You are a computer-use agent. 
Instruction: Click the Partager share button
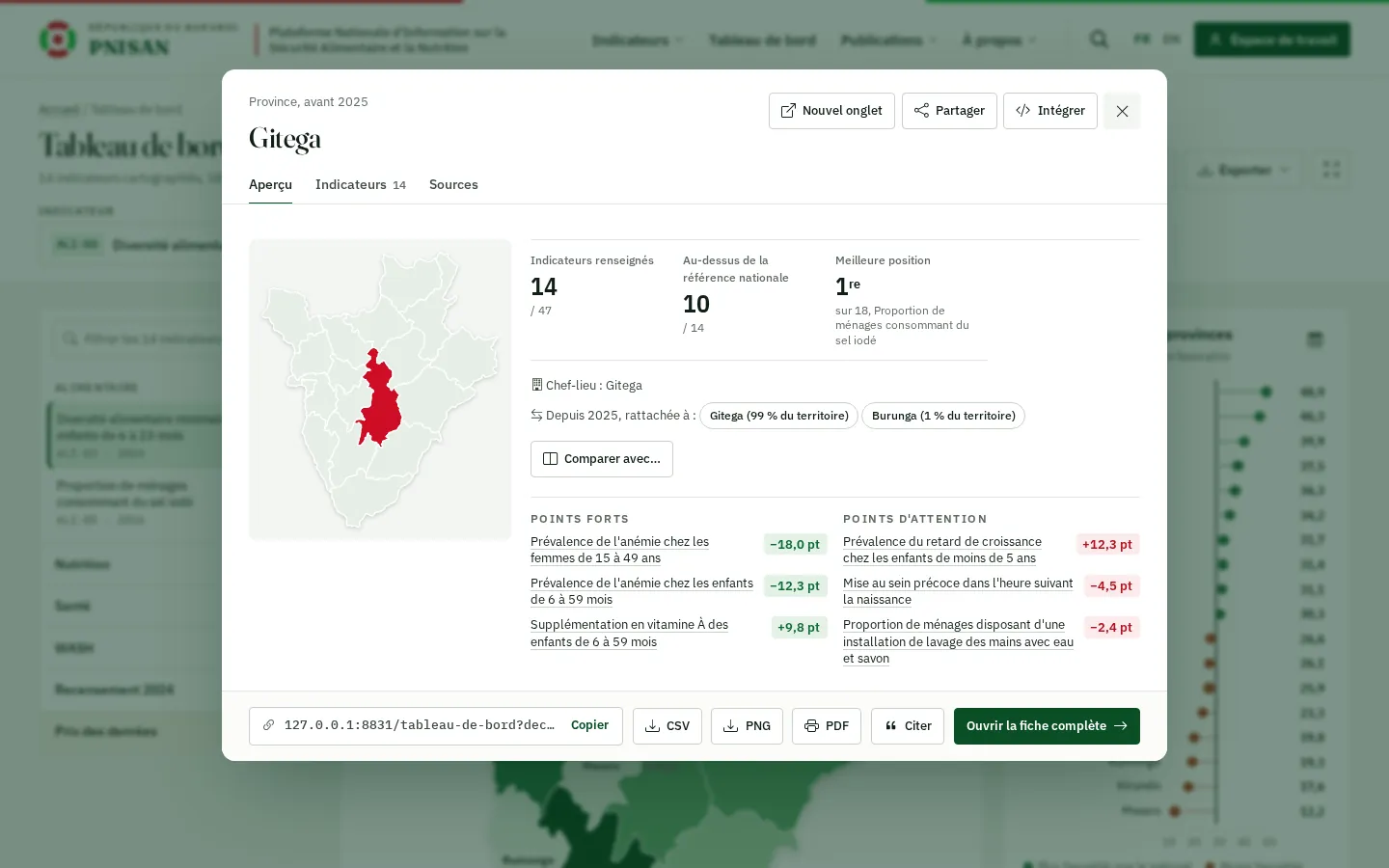click(x=949, y=111)
